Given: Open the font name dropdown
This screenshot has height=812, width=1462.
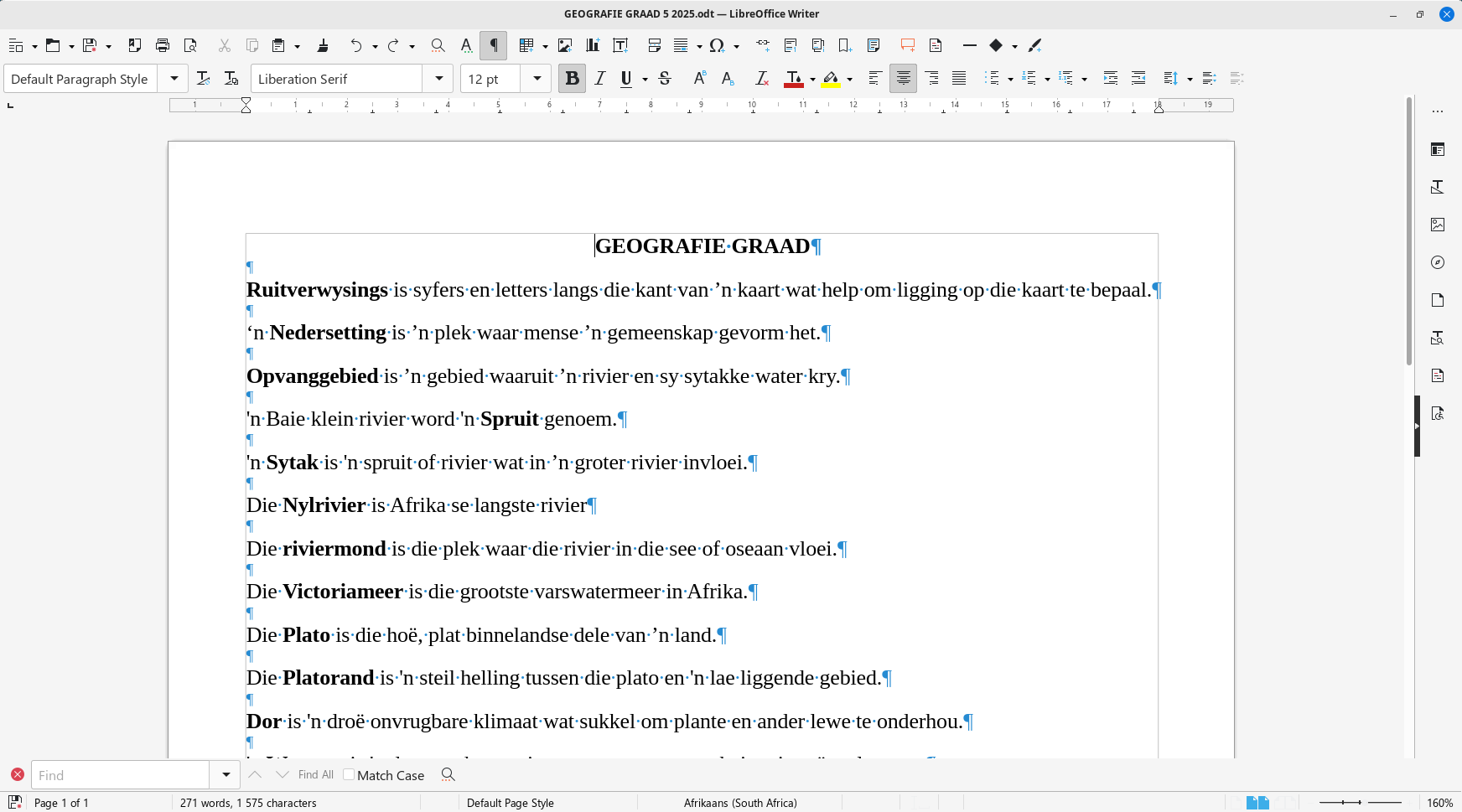Looking at the screenshot, I should [438, 79].
